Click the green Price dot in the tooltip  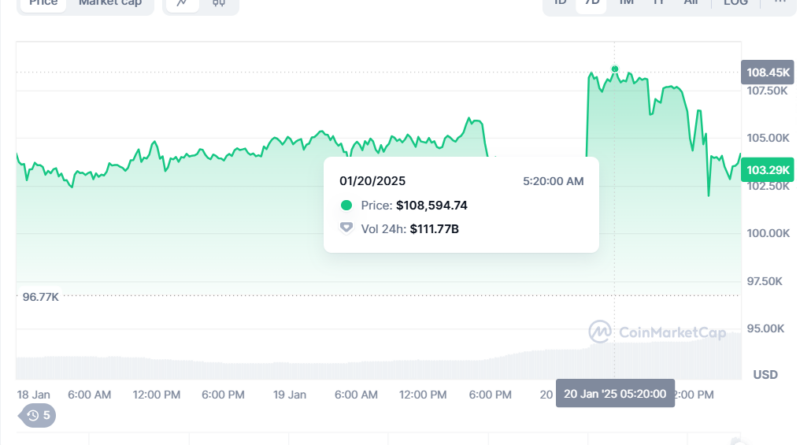click(347, 205)
